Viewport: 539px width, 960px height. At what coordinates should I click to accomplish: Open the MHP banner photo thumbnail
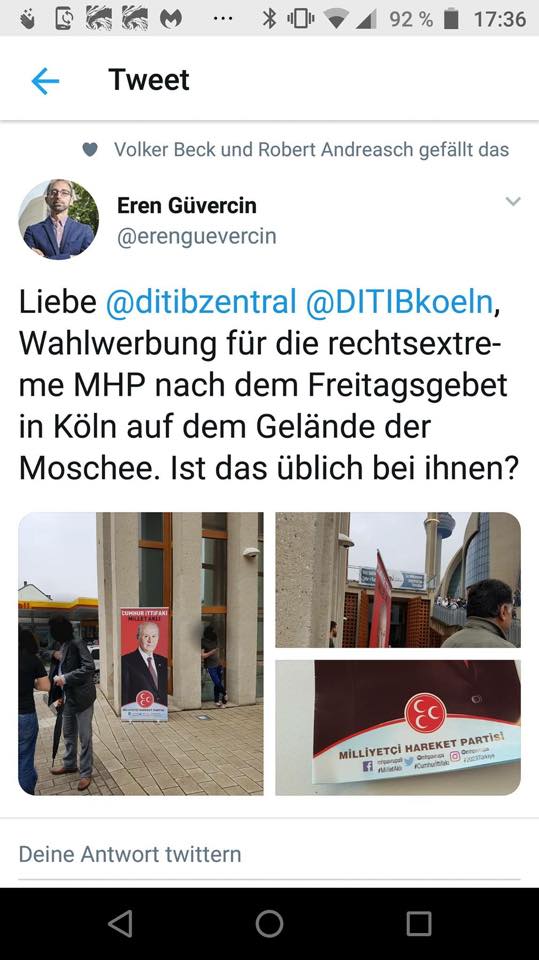click(x=141, y=653)
